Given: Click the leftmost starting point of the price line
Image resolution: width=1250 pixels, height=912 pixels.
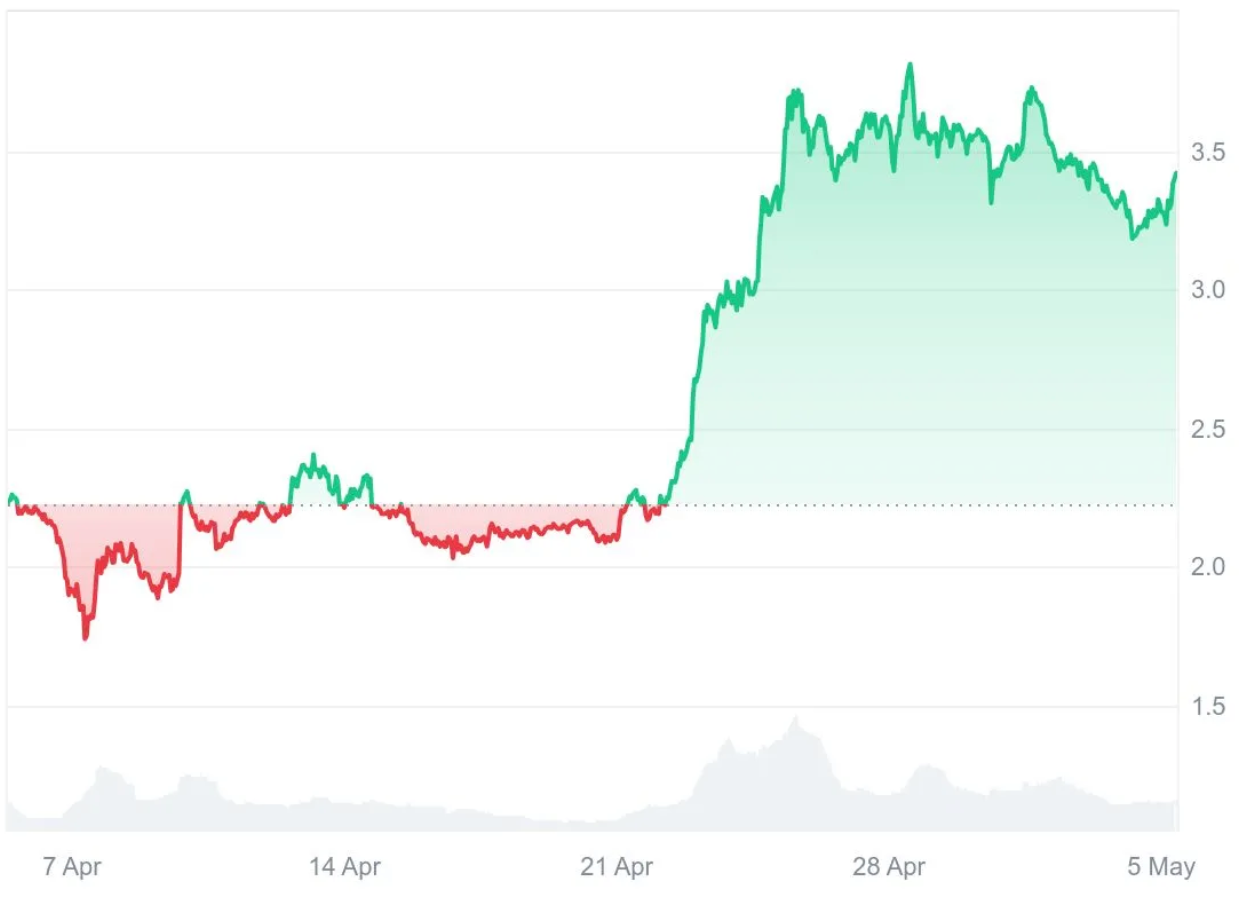Looking at the screenshot, I should coord(10,496).
